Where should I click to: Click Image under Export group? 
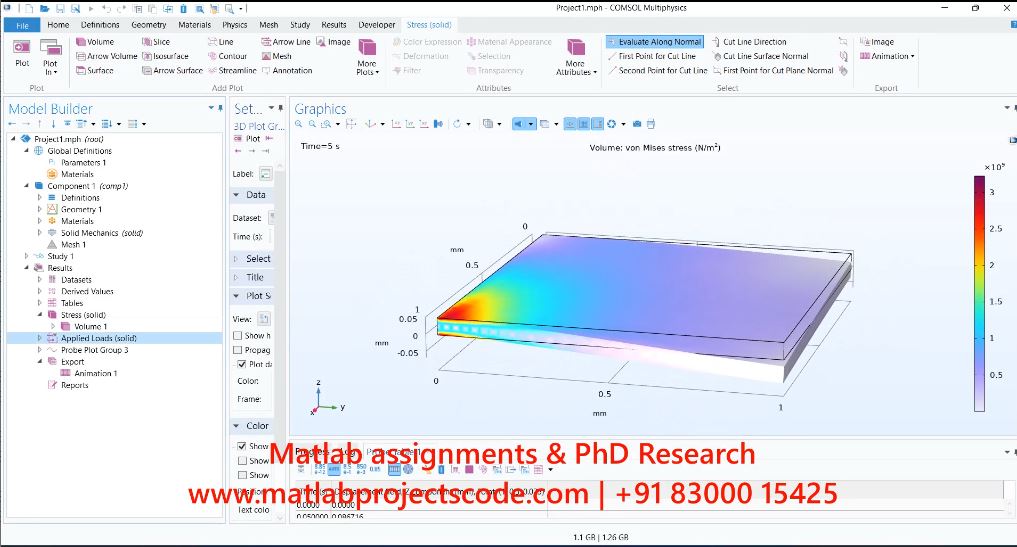tap(877, 42)
